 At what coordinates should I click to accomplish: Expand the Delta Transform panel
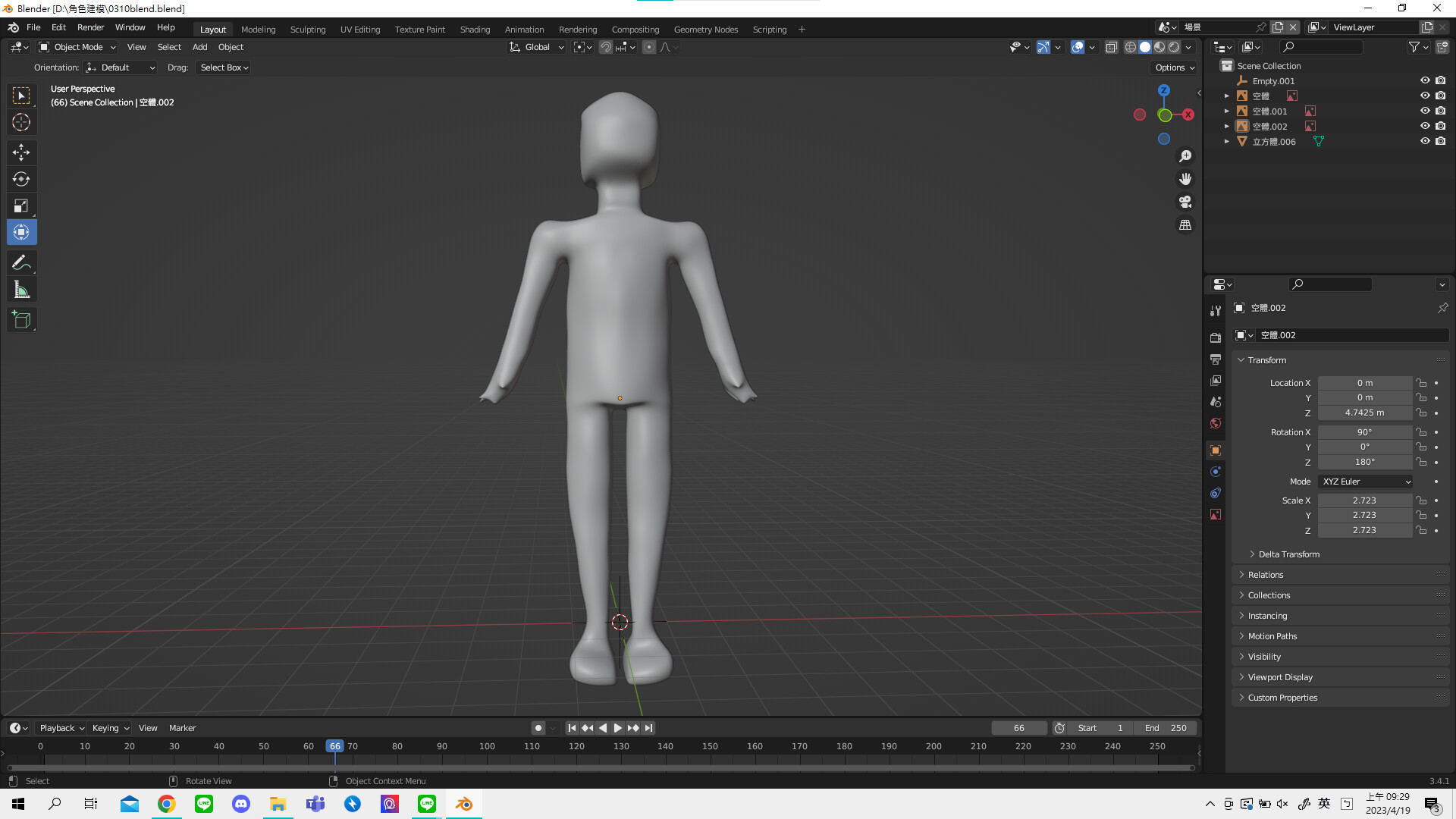1288,554
